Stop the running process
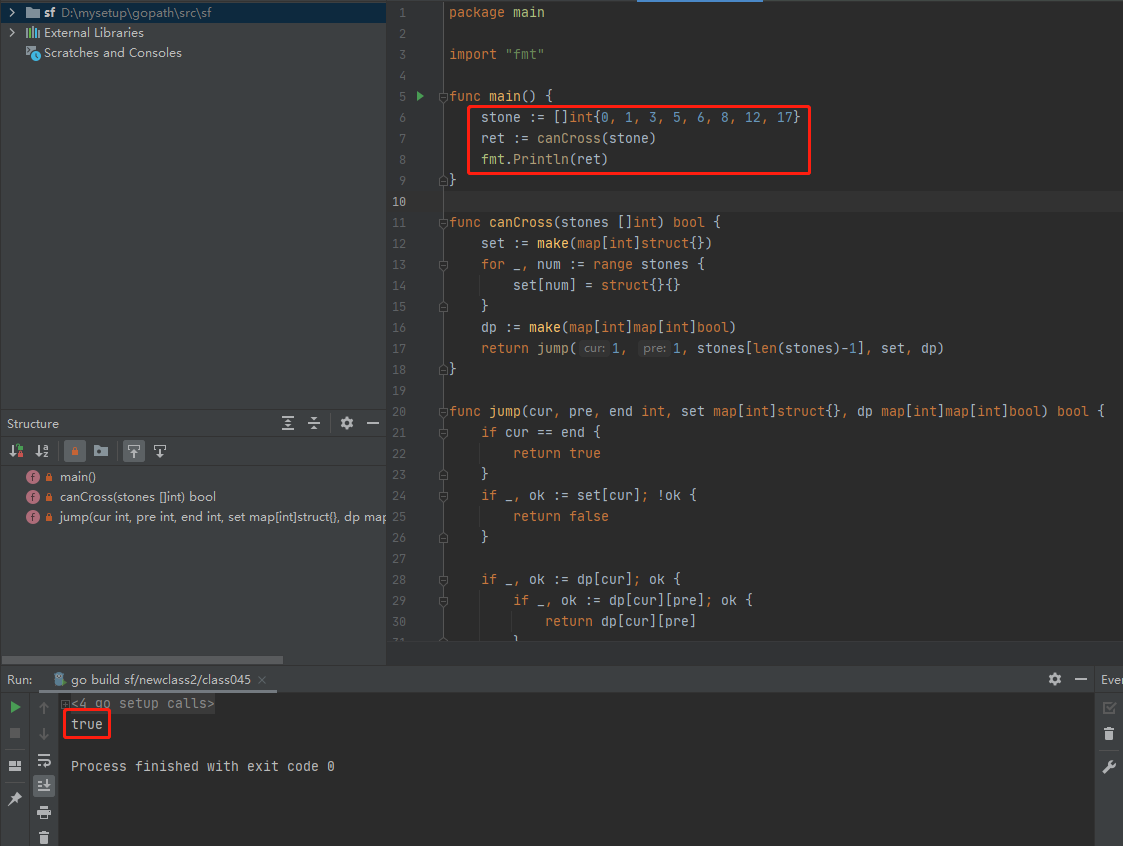This screenshot has height=846, width=1123. (x=15, y=734)
